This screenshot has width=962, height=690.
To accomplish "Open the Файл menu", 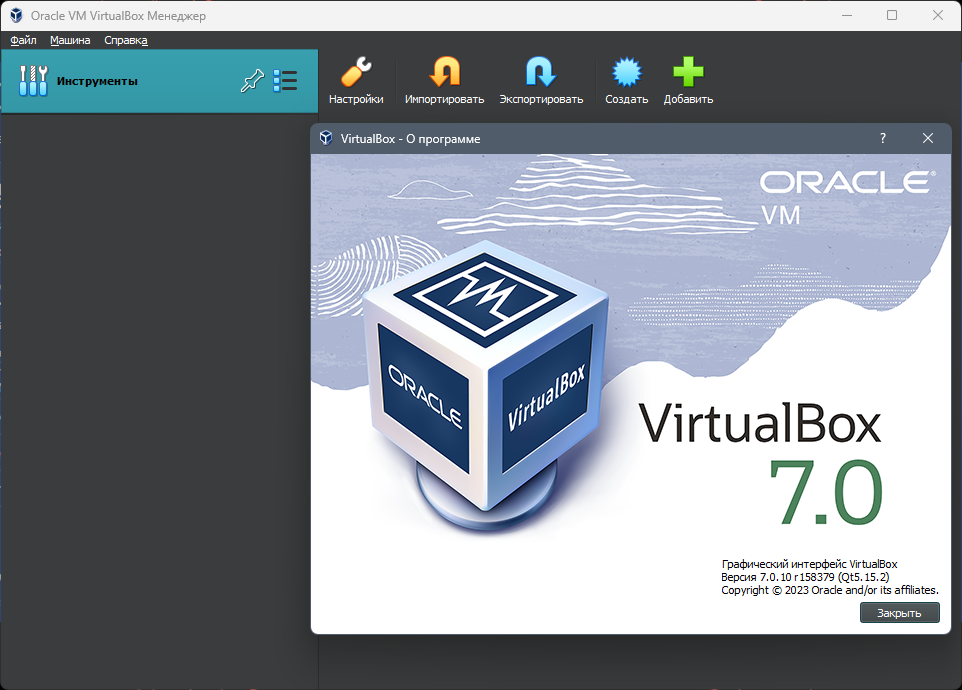I will 23,40.
